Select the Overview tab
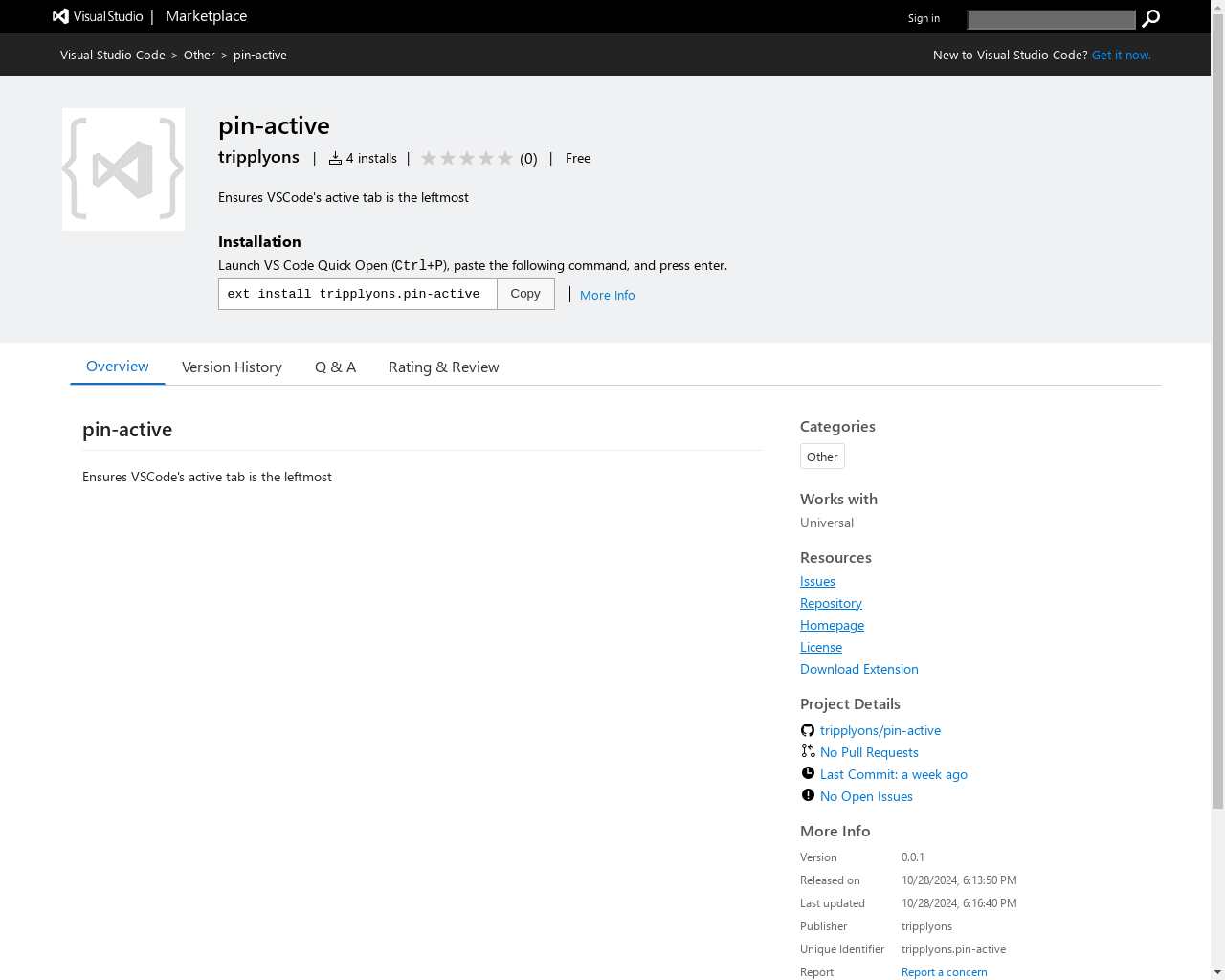This screenshot has width=1225, height=980. [x=118, y=367]
